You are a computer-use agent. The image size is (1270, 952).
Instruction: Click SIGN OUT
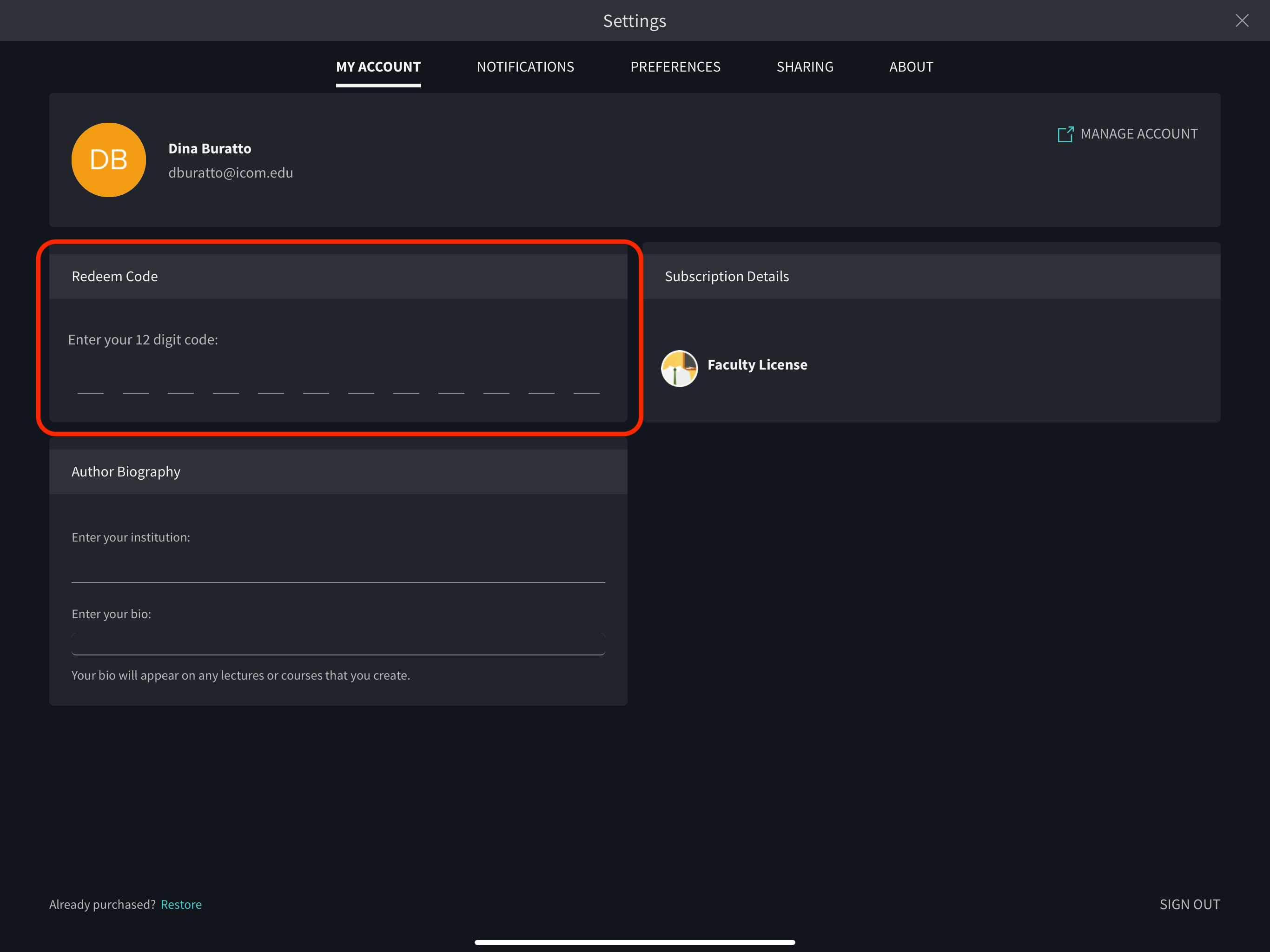1190,904
